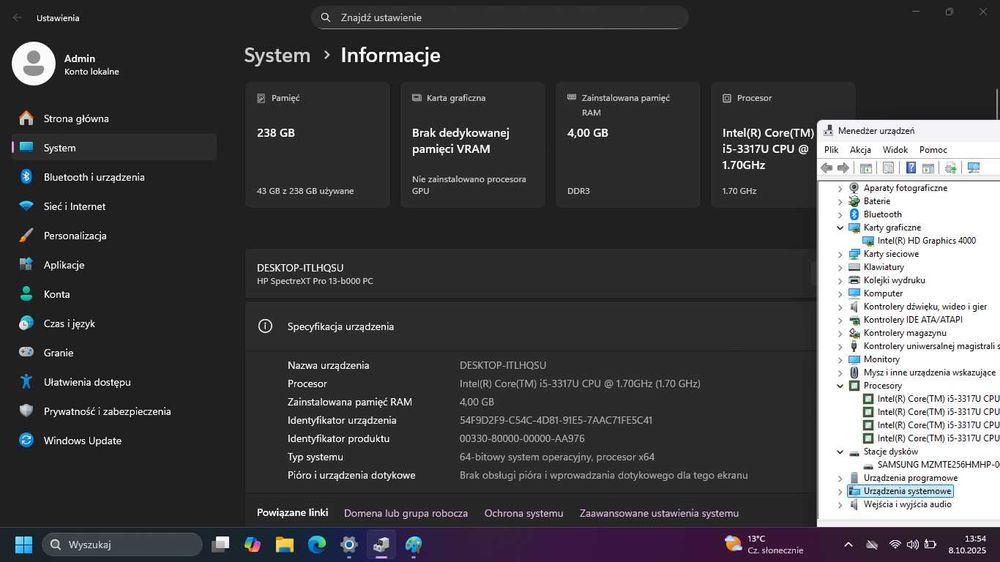
Task: Select Kontrolery IDE ATA/ATAPI item
Action: tap(913, 320)
